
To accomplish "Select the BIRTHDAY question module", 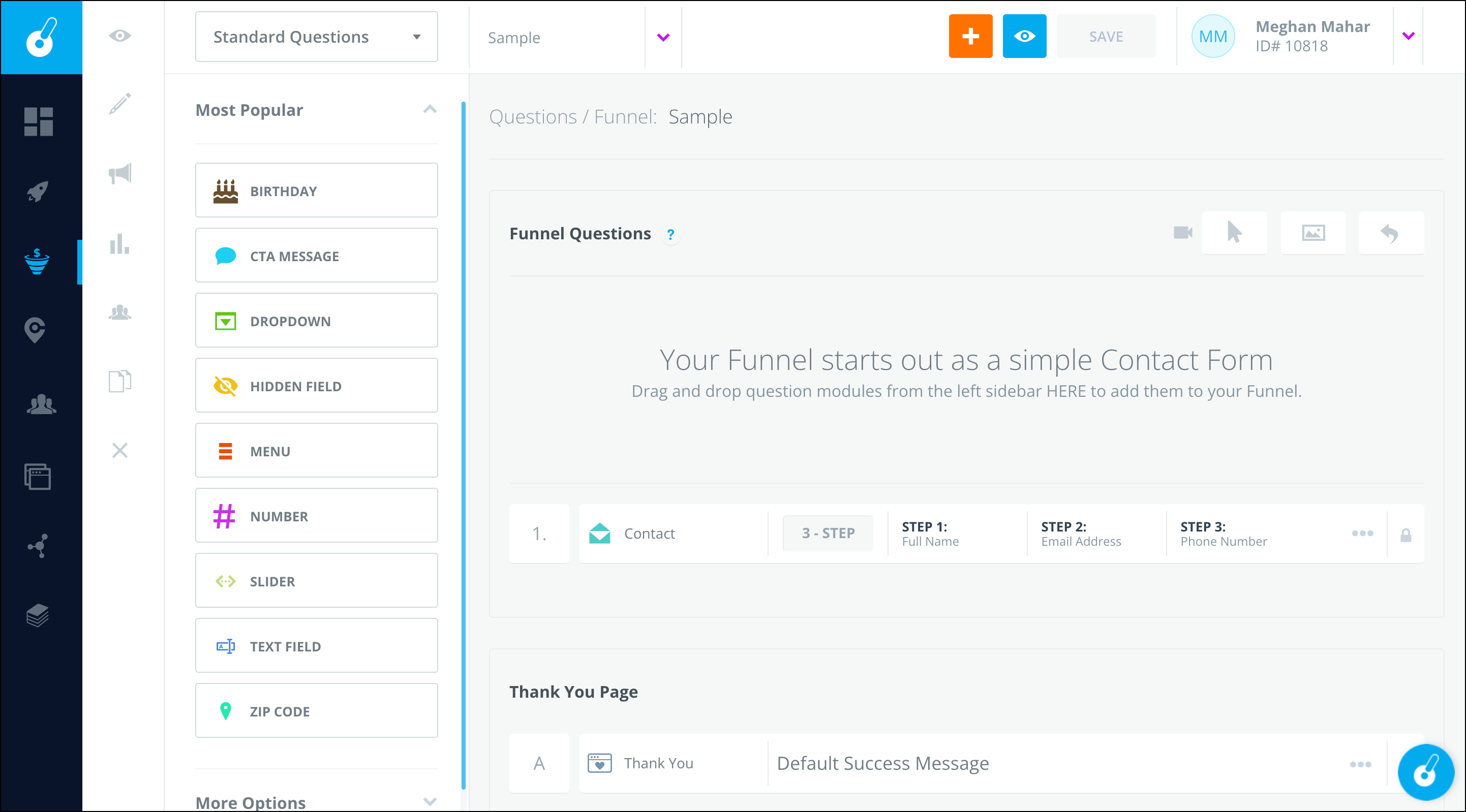I will tap(316, 191).
